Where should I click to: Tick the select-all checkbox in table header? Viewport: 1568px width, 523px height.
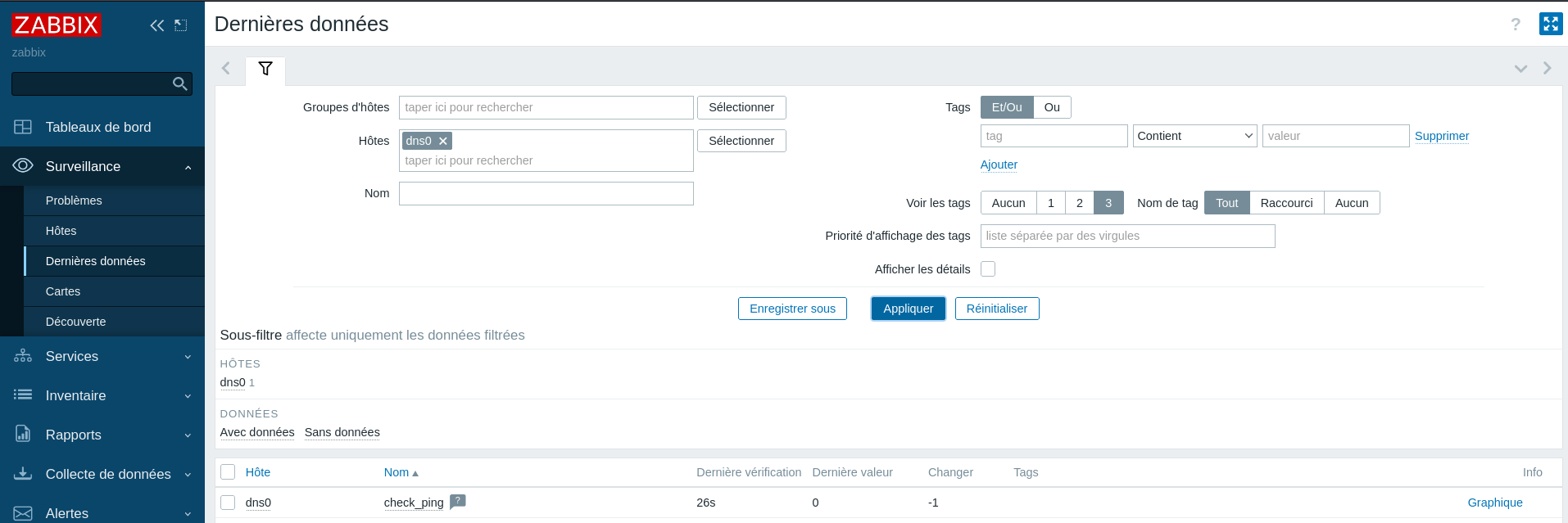click(228, 472)
